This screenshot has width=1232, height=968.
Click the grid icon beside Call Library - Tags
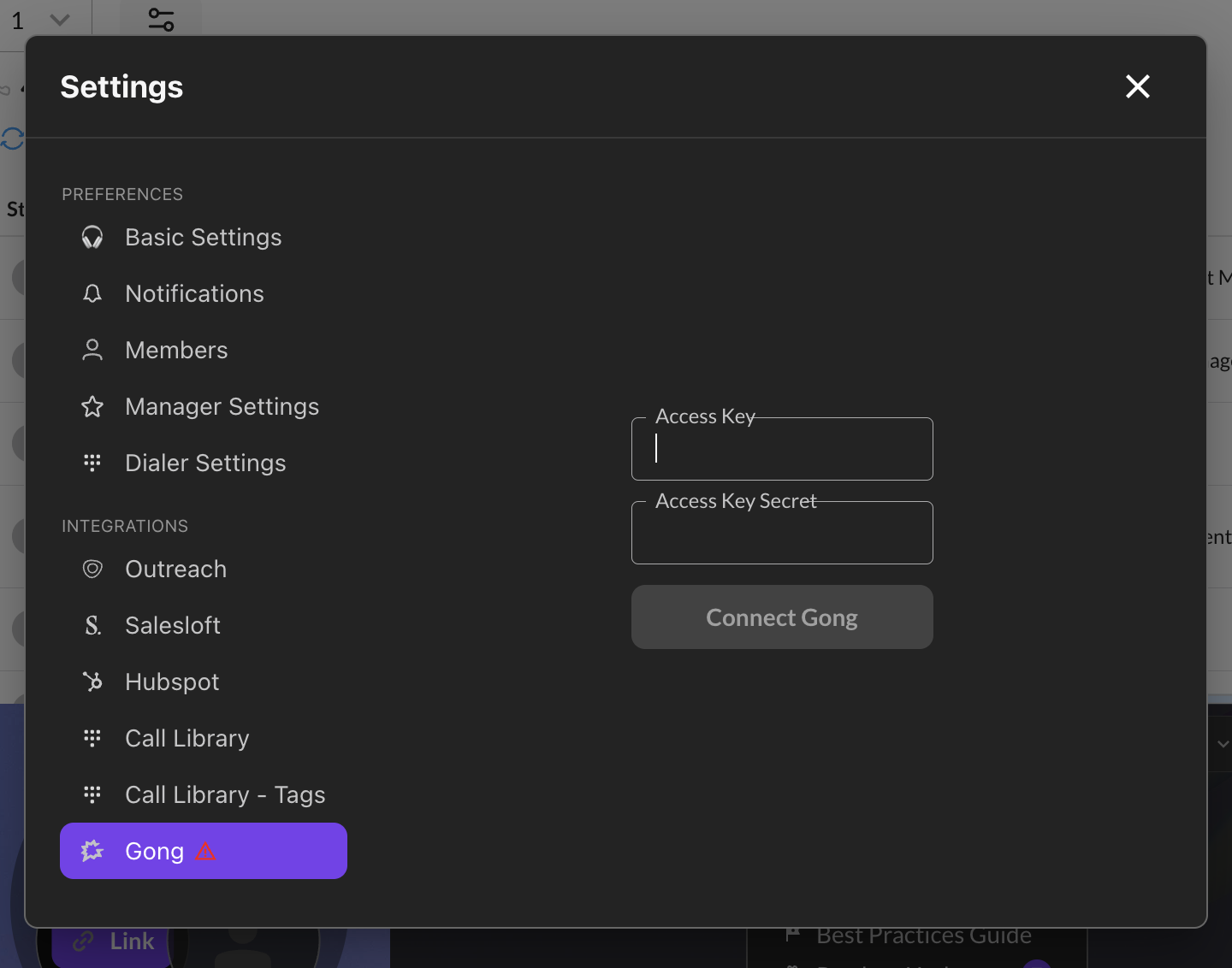92,794
